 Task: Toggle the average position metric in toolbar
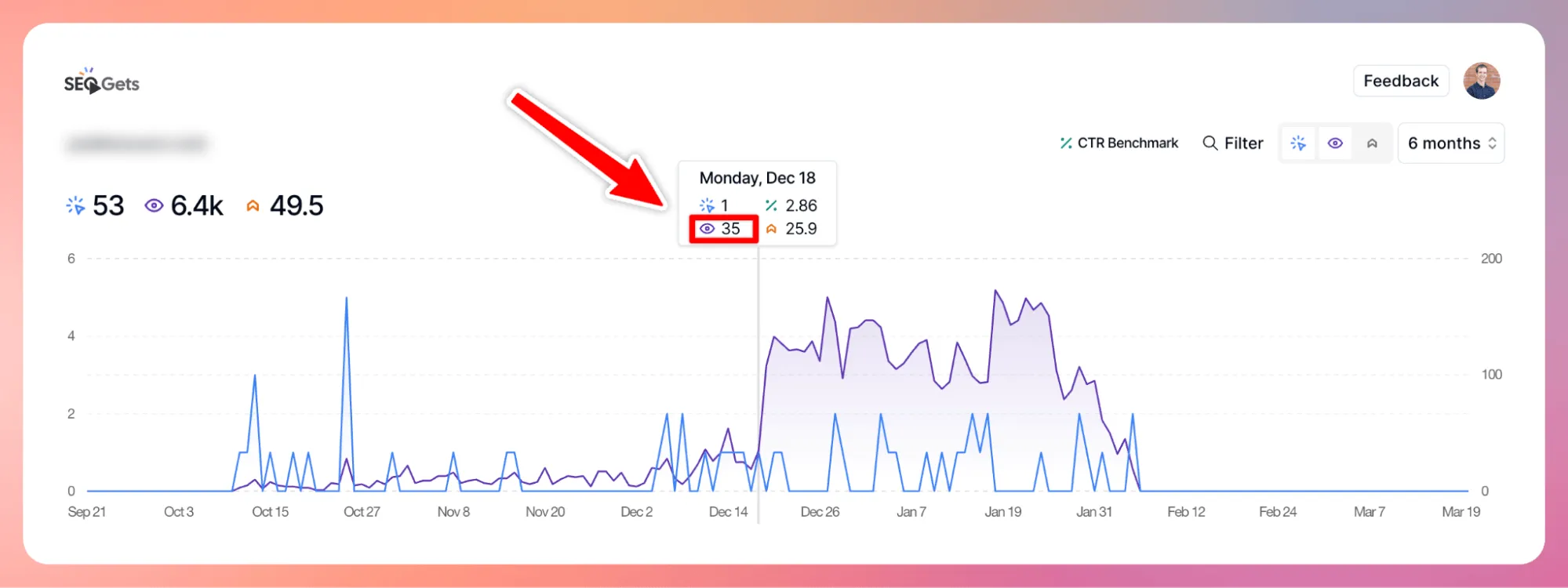1372,143
